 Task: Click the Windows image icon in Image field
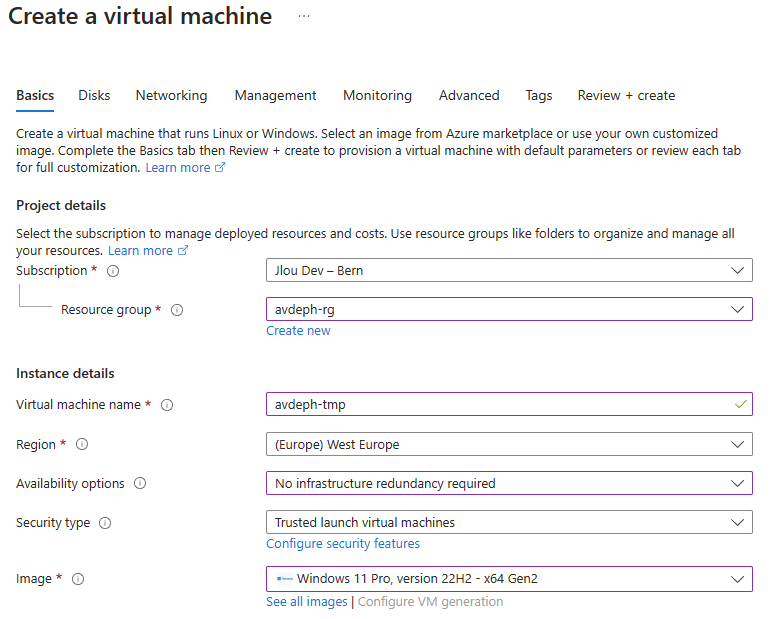pyautogui.click(x=284, y=579)
